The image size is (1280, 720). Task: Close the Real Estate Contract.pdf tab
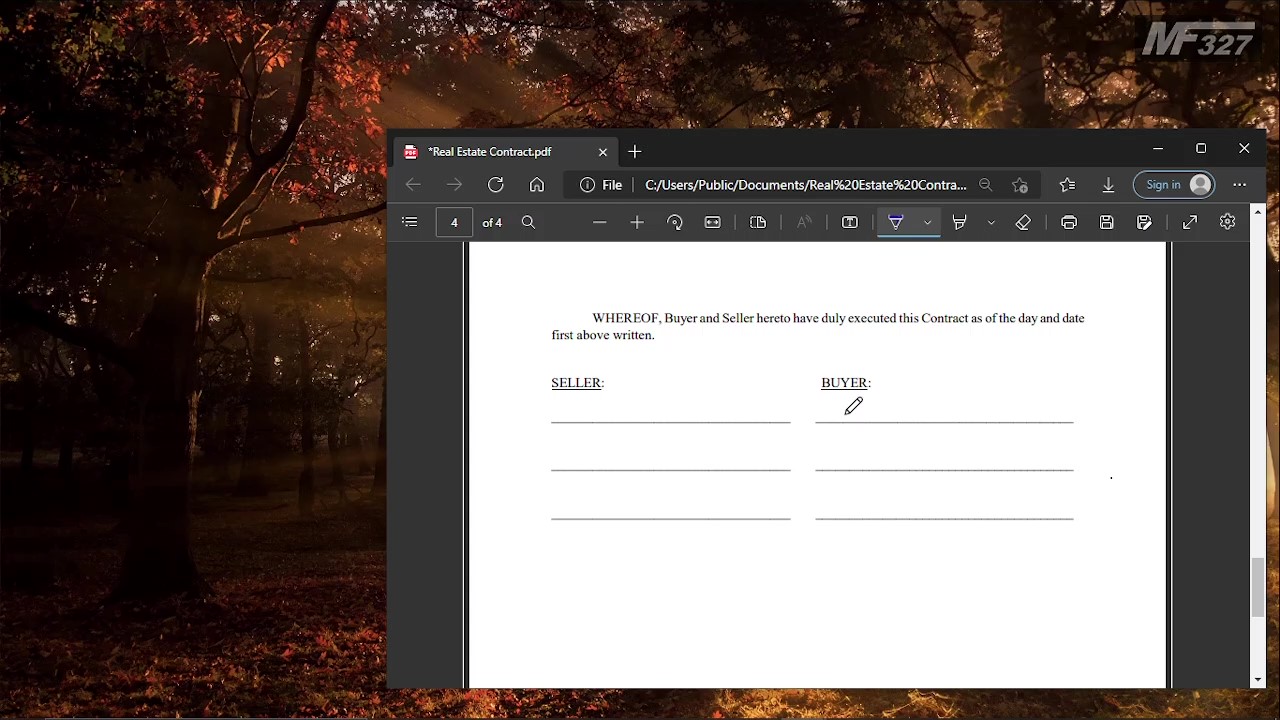[x=603, y=152]
